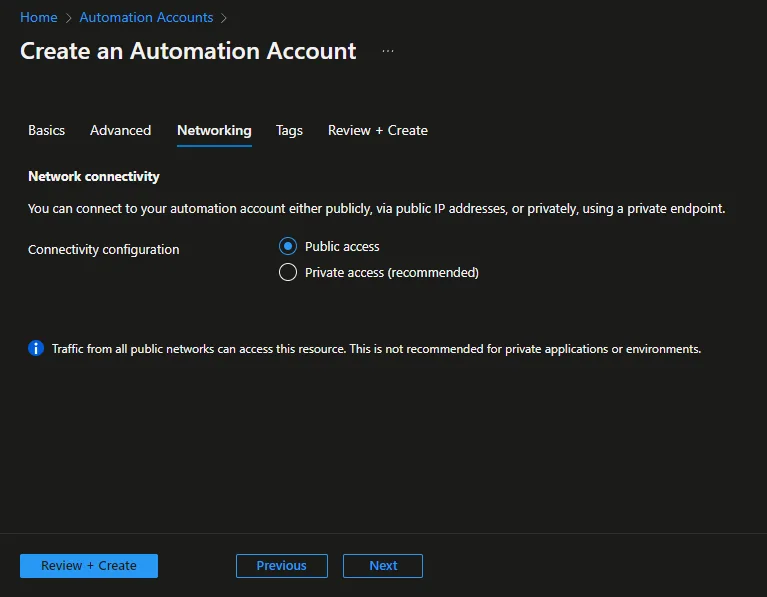Go back with the Previous button
This screenshot has width=767, height=597.
tap(282, 566)
